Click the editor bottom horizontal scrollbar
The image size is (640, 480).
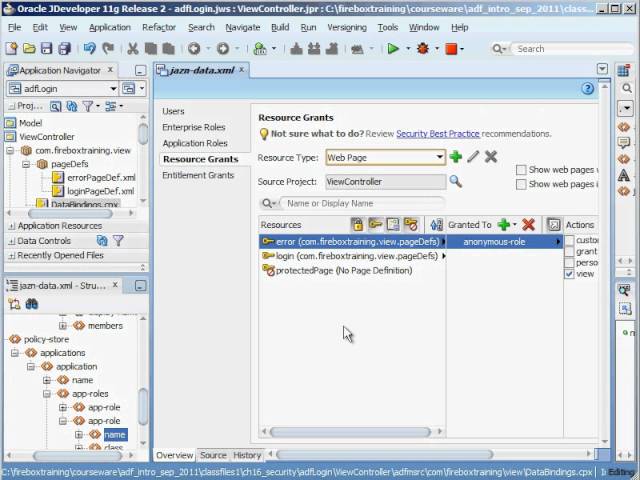384,454
